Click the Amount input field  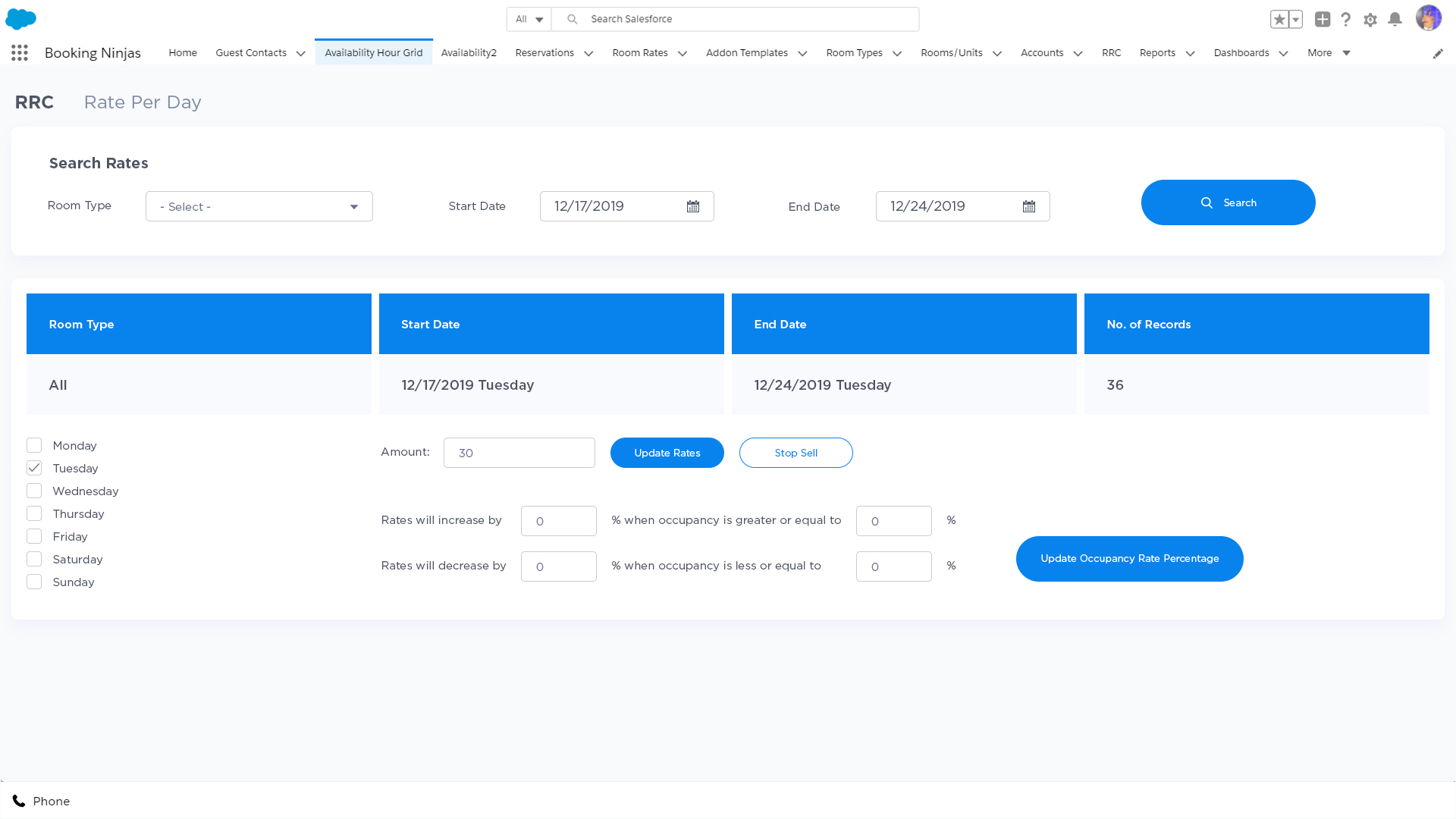point(519,453)
